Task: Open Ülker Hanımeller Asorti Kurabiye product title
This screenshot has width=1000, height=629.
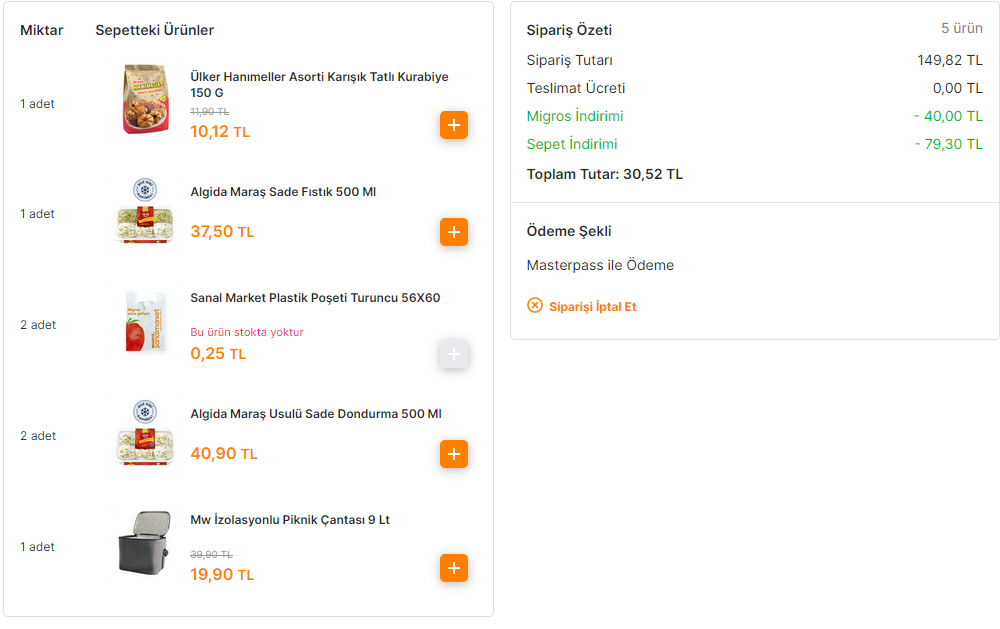Action: (x=319, y=85)
